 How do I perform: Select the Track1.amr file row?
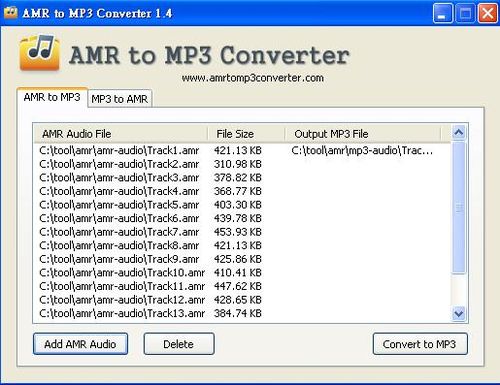[242, 150]
